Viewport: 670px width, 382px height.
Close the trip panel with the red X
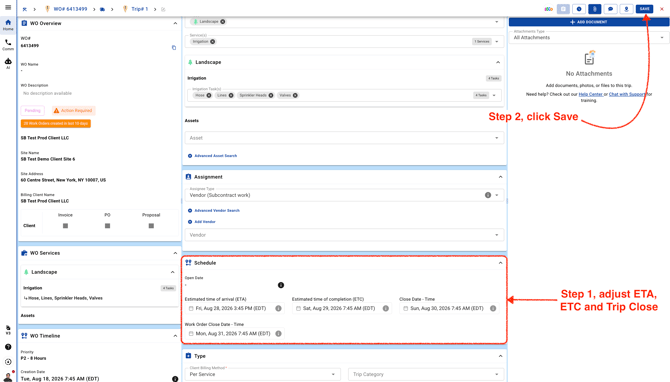click(x=662, y=9)
